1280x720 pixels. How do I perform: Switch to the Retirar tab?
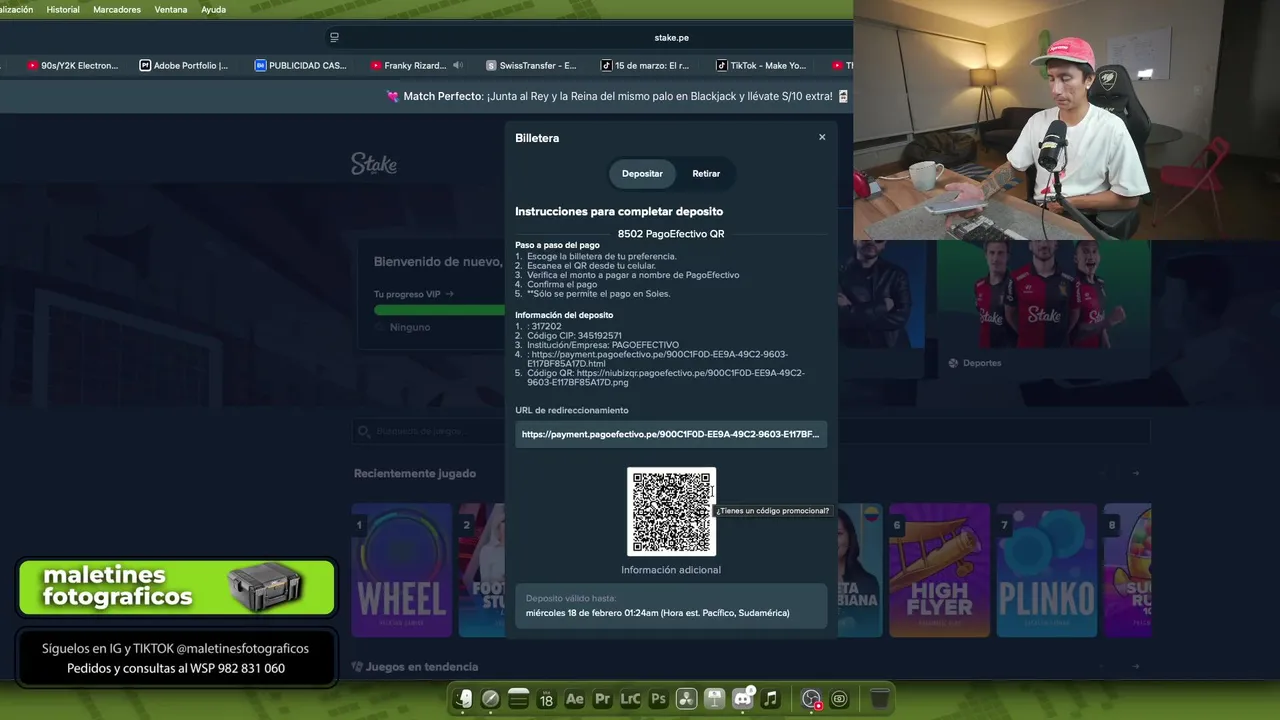(x=706, y=173)
